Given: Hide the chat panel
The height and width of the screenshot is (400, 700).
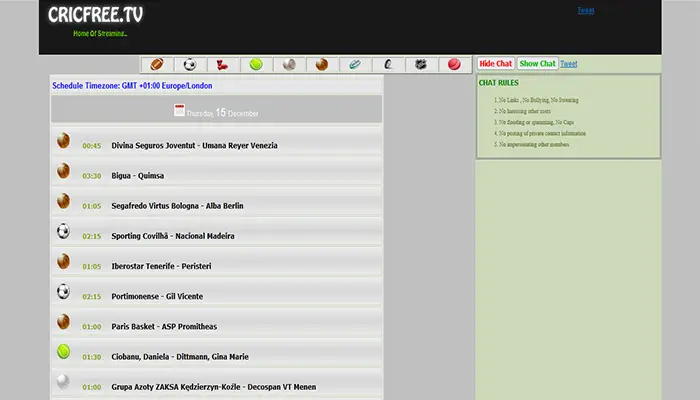Looking at the screenshot, I should click(x=496, y=63).
